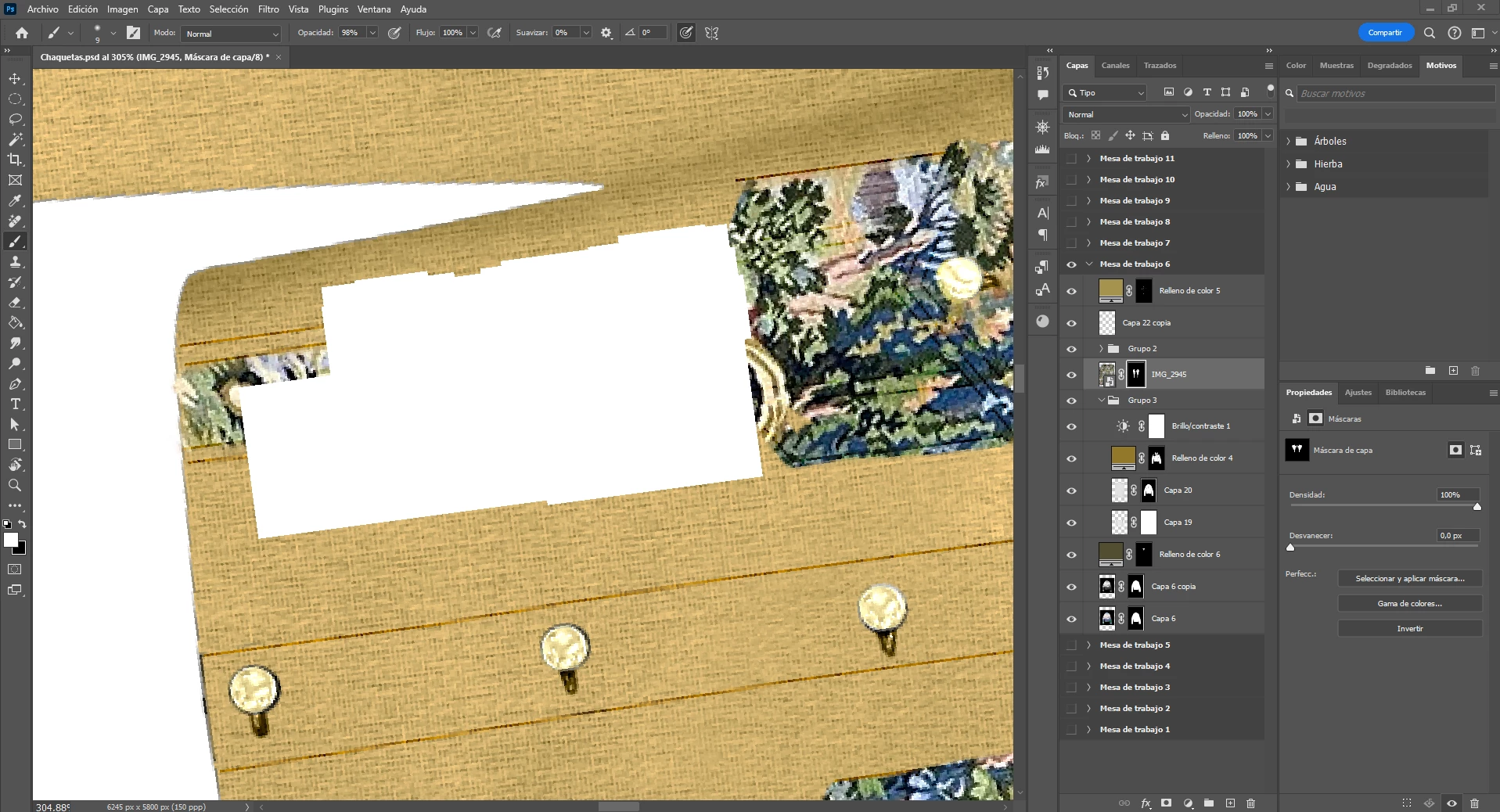
Task: Select the Eyedropper tool
Action: [15, 201]
